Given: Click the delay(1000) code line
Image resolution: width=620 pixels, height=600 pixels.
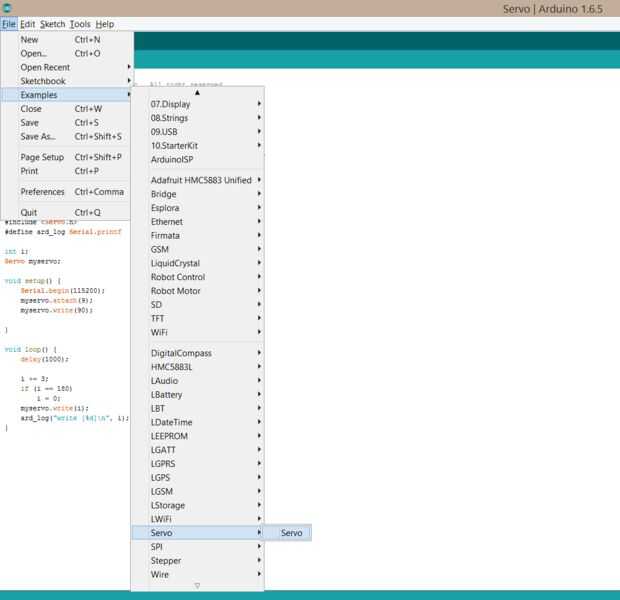Looking at the screenshot, I should tap(44, 360).
